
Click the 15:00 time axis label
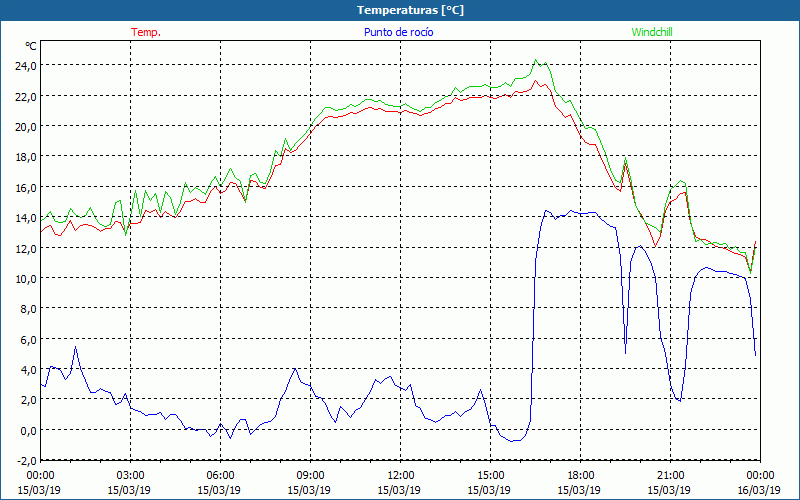[490, 476]
